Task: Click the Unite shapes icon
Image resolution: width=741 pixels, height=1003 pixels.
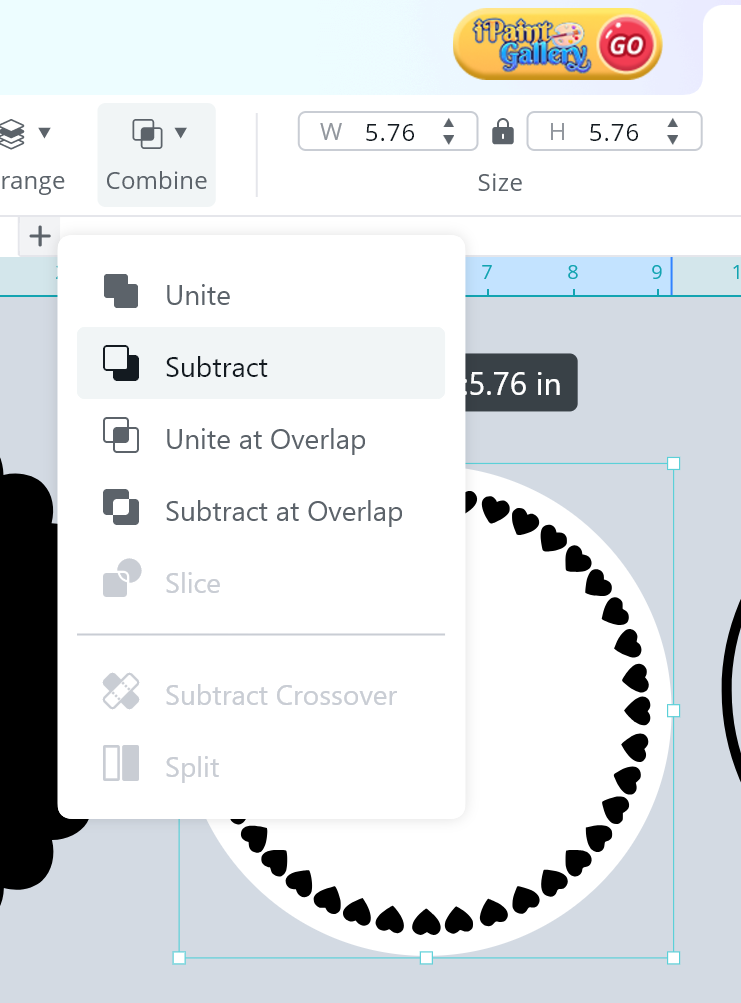Action: [x=121, y=292]
